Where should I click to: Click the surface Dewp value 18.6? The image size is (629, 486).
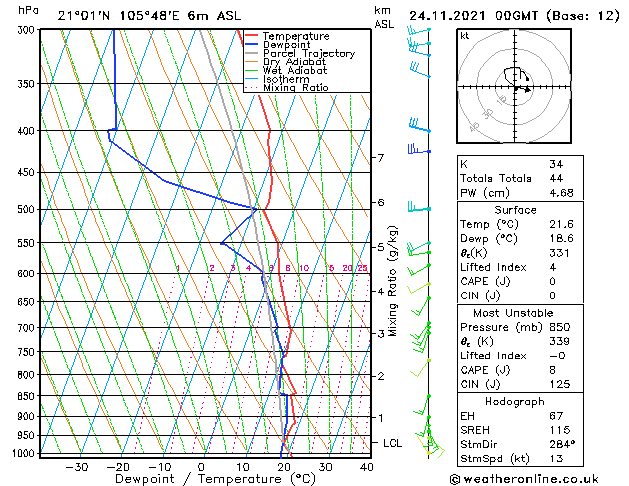561,239
